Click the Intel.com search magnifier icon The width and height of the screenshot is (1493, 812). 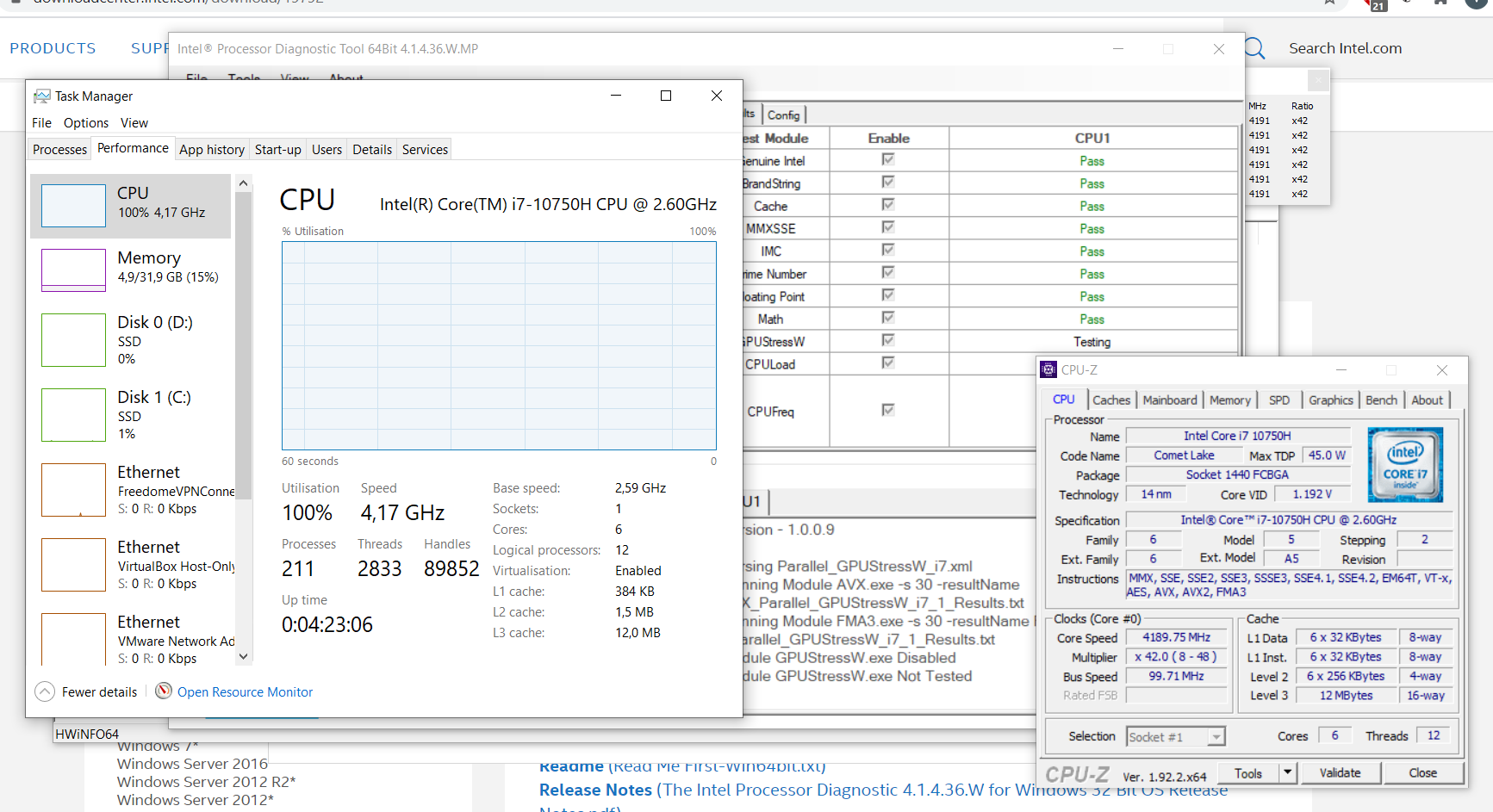point(1254,48)
